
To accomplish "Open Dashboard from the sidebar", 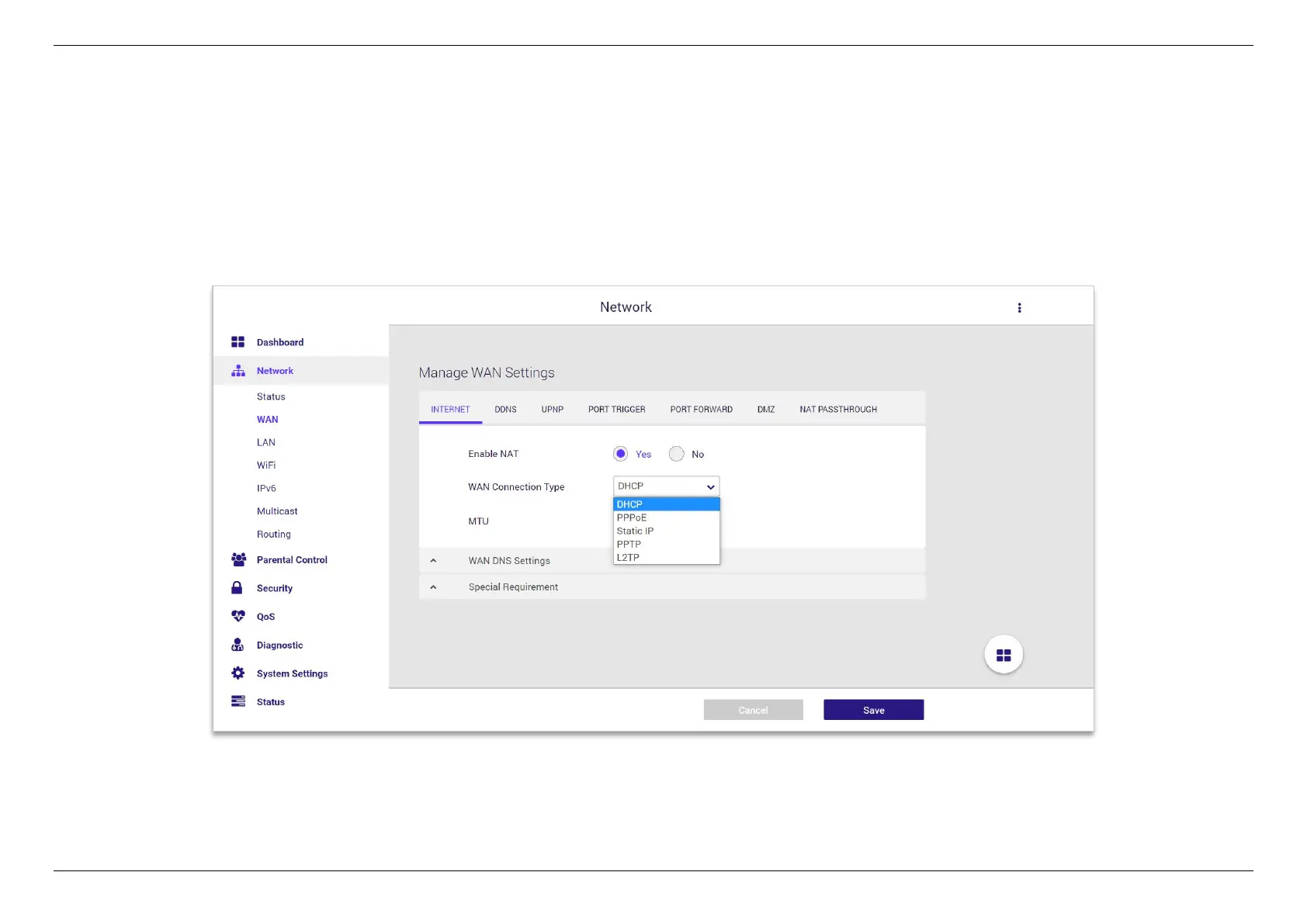I will click(280, 342).
